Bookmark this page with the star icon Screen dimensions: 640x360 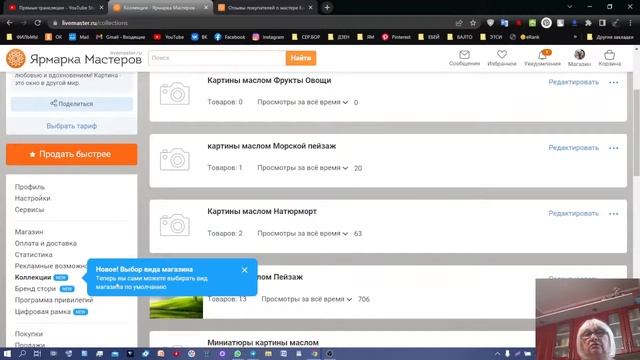pyautogui.click(x=473, y=23)
